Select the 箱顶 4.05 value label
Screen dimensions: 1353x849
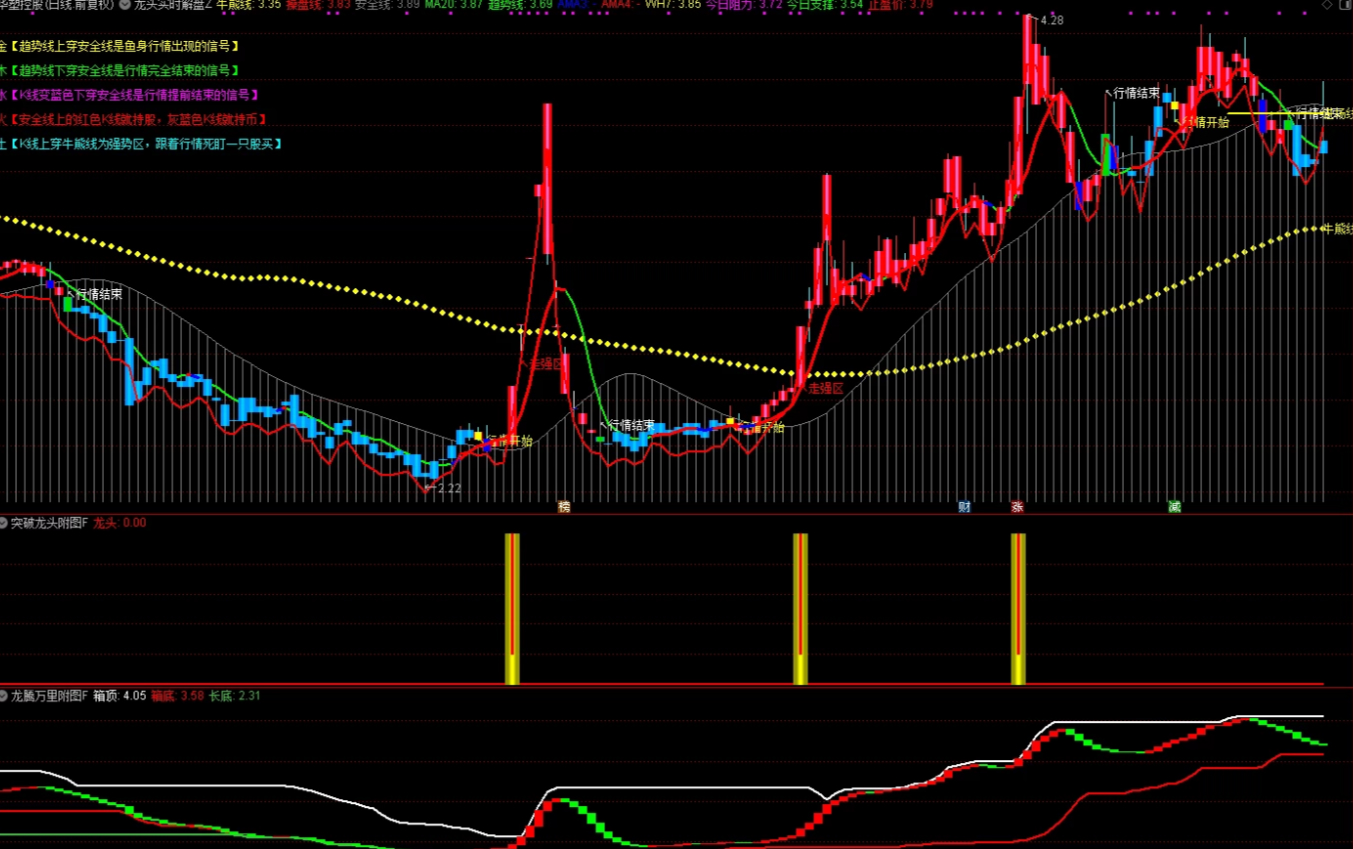tap(120, 695)
